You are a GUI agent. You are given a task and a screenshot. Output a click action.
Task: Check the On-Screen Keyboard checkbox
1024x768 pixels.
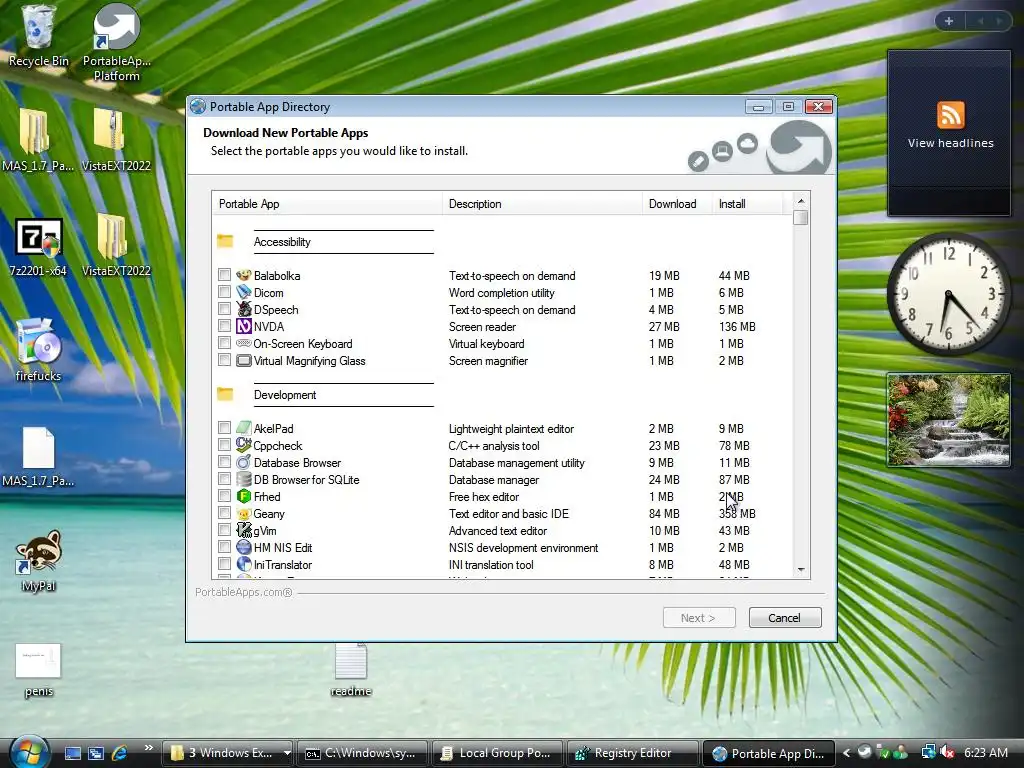coord(224,343)
